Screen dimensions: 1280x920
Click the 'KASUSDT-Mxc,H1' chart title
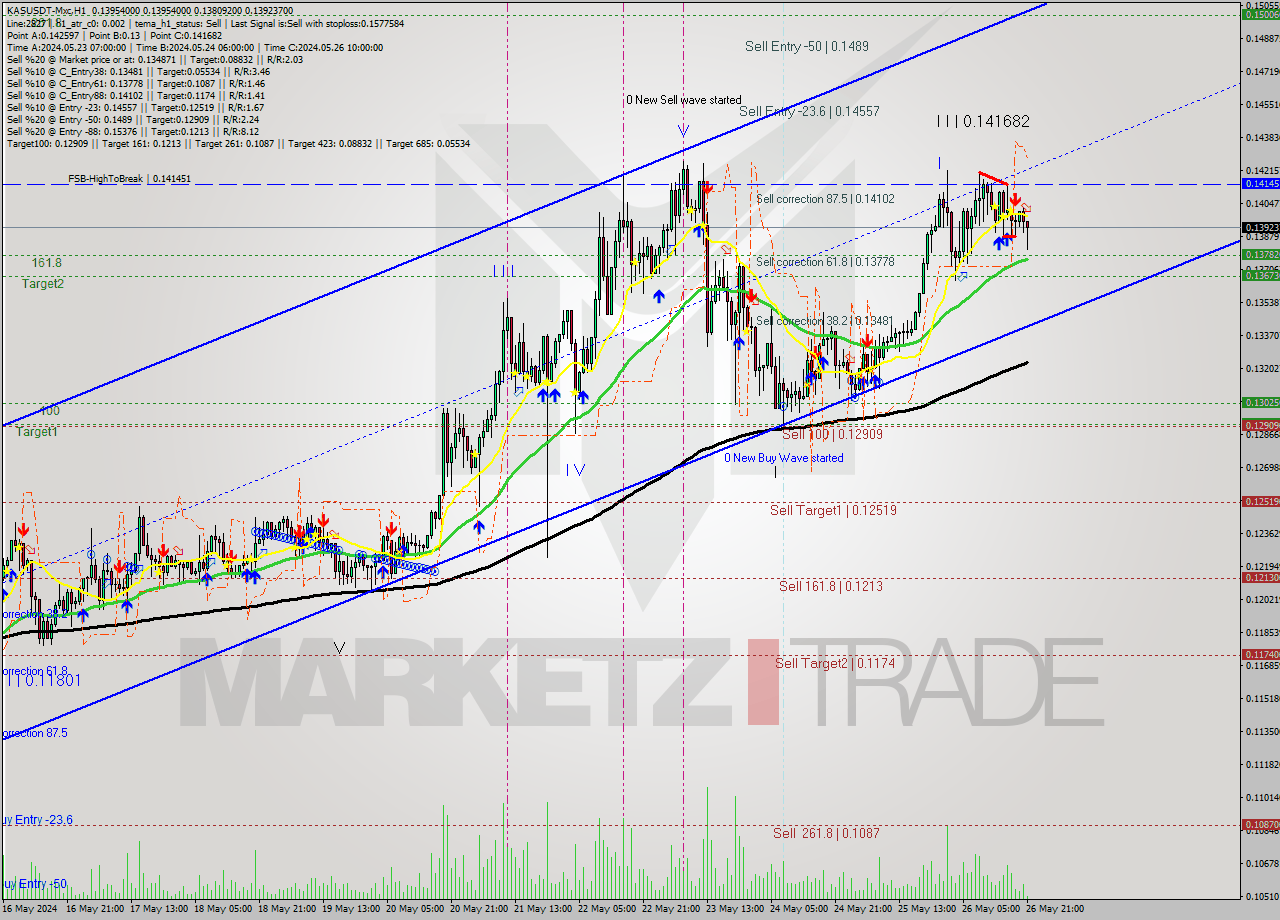(45, 11)
